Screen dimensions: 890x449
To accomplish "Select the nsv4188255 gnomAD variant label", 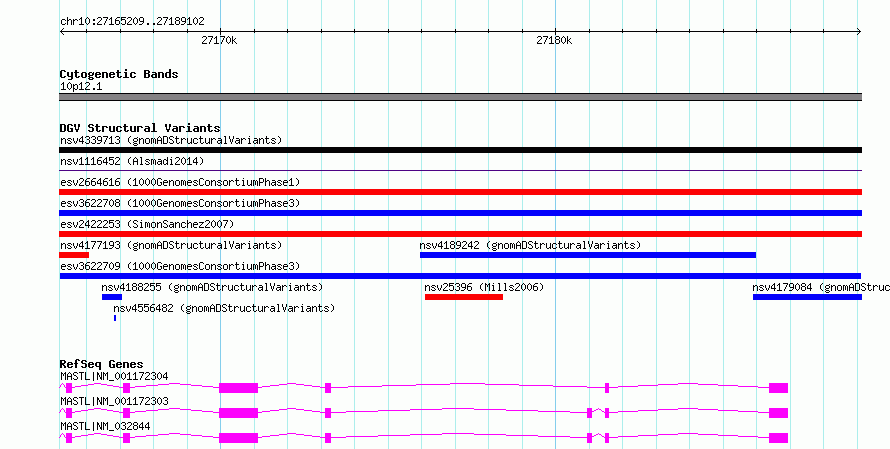I will [212, 287].
